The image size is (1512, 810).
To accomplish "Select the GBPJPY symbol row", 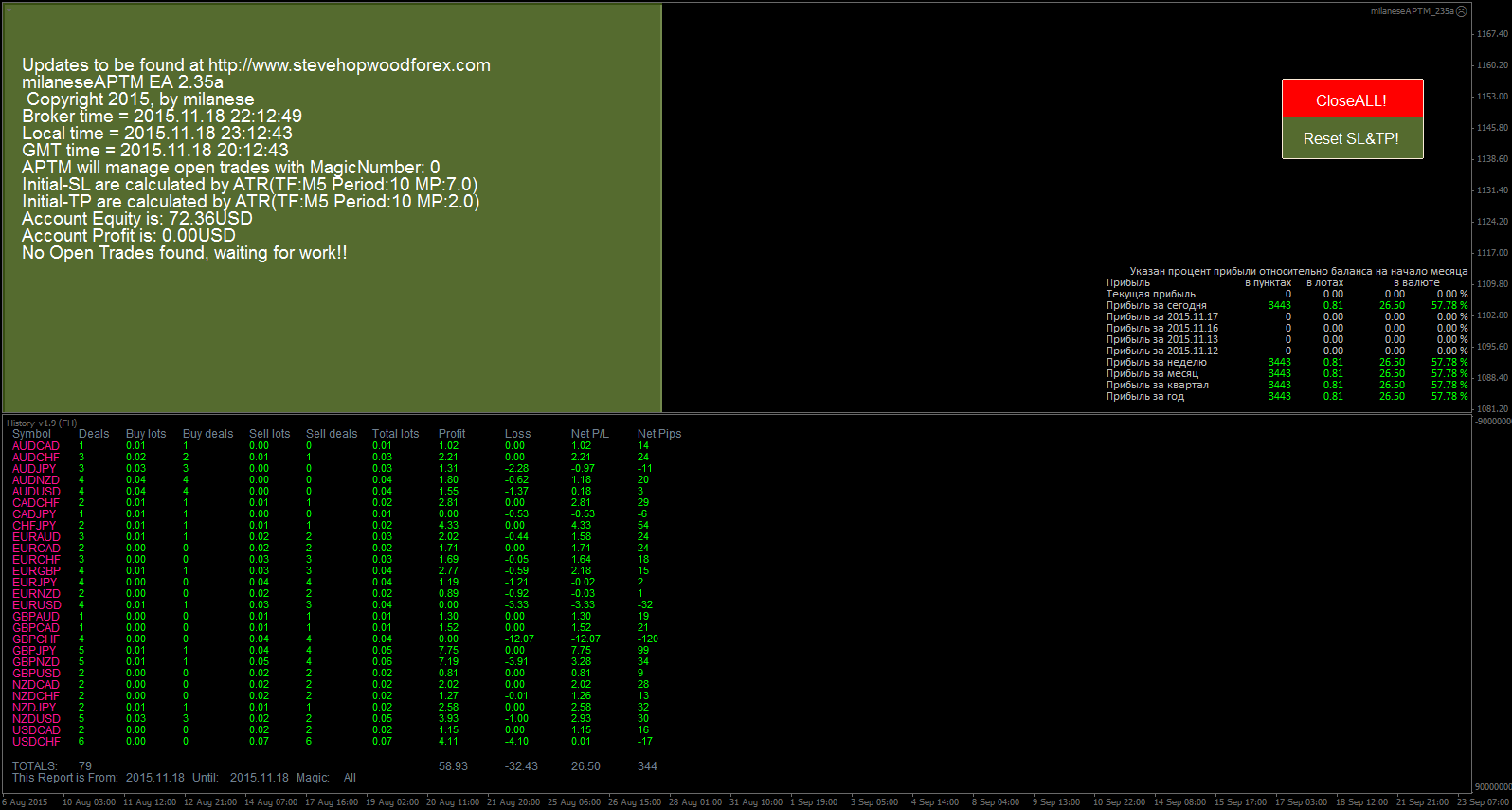I will tap(332, 650).
